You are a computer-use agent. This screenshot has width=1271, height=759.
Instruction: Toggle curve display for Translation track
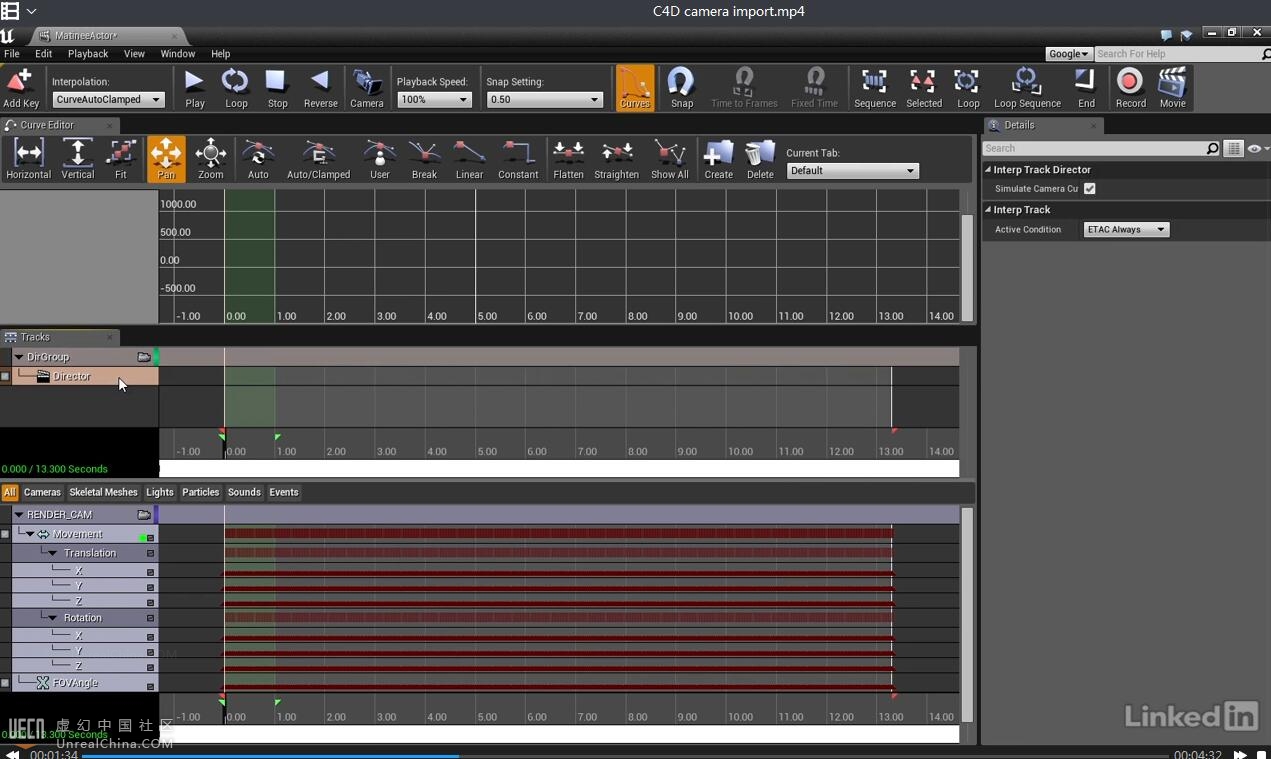click(151, 553)
